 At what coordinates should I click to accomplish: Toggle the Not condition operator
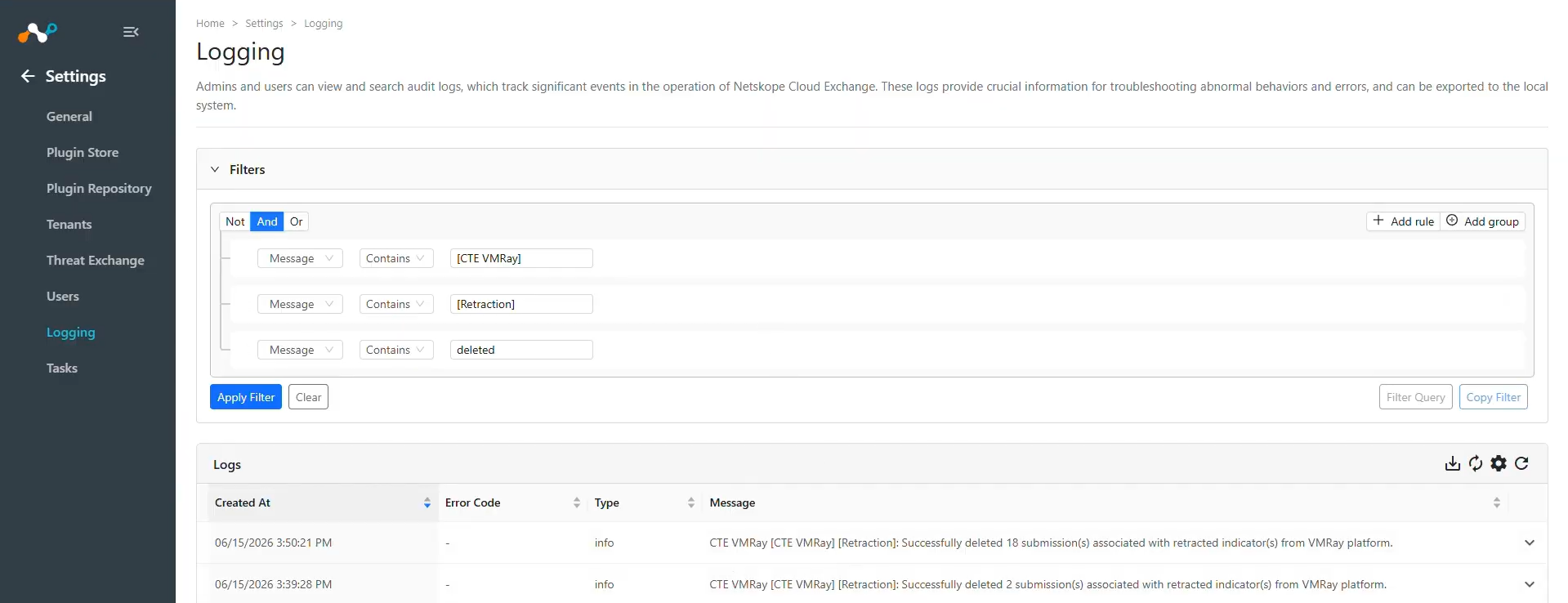tap(235, 221)
